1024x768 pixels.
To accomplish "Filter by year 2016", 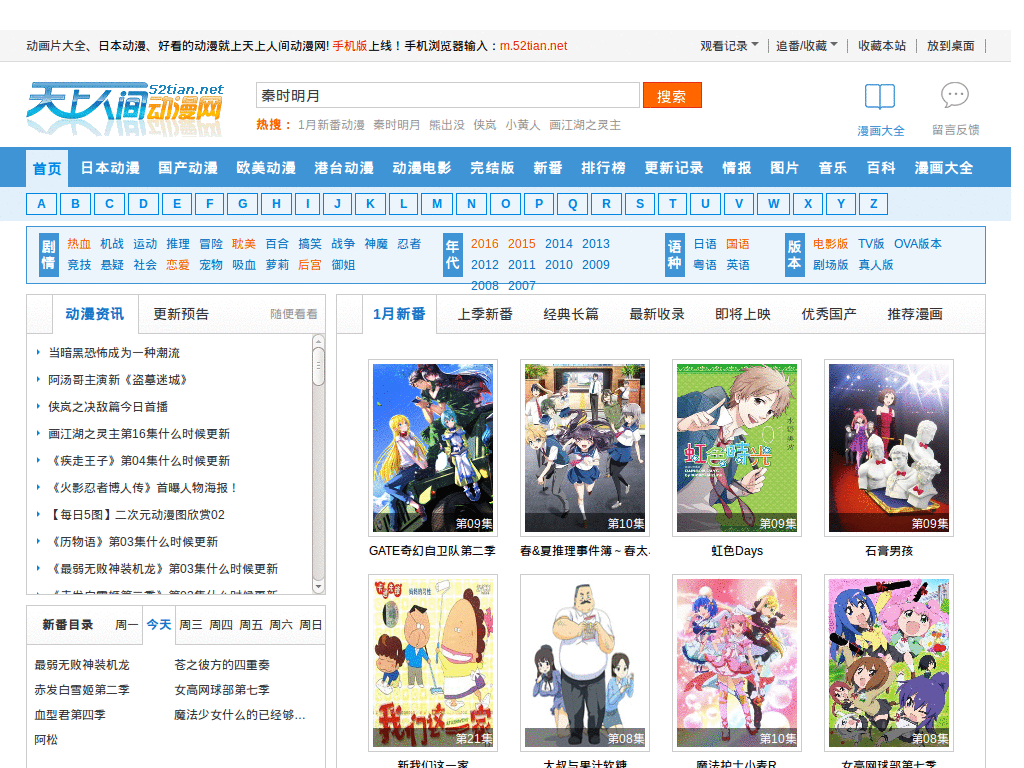I will click(x=485, y=244).
